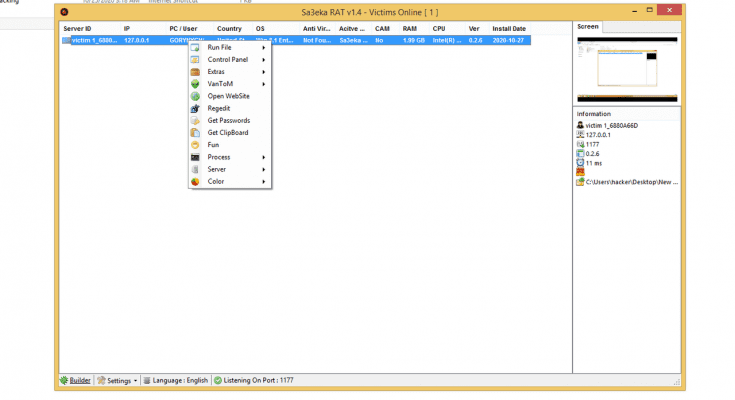Expand the Color submenu
The width and height of the screenshot is (735, 400).
[x=264, y=182]
